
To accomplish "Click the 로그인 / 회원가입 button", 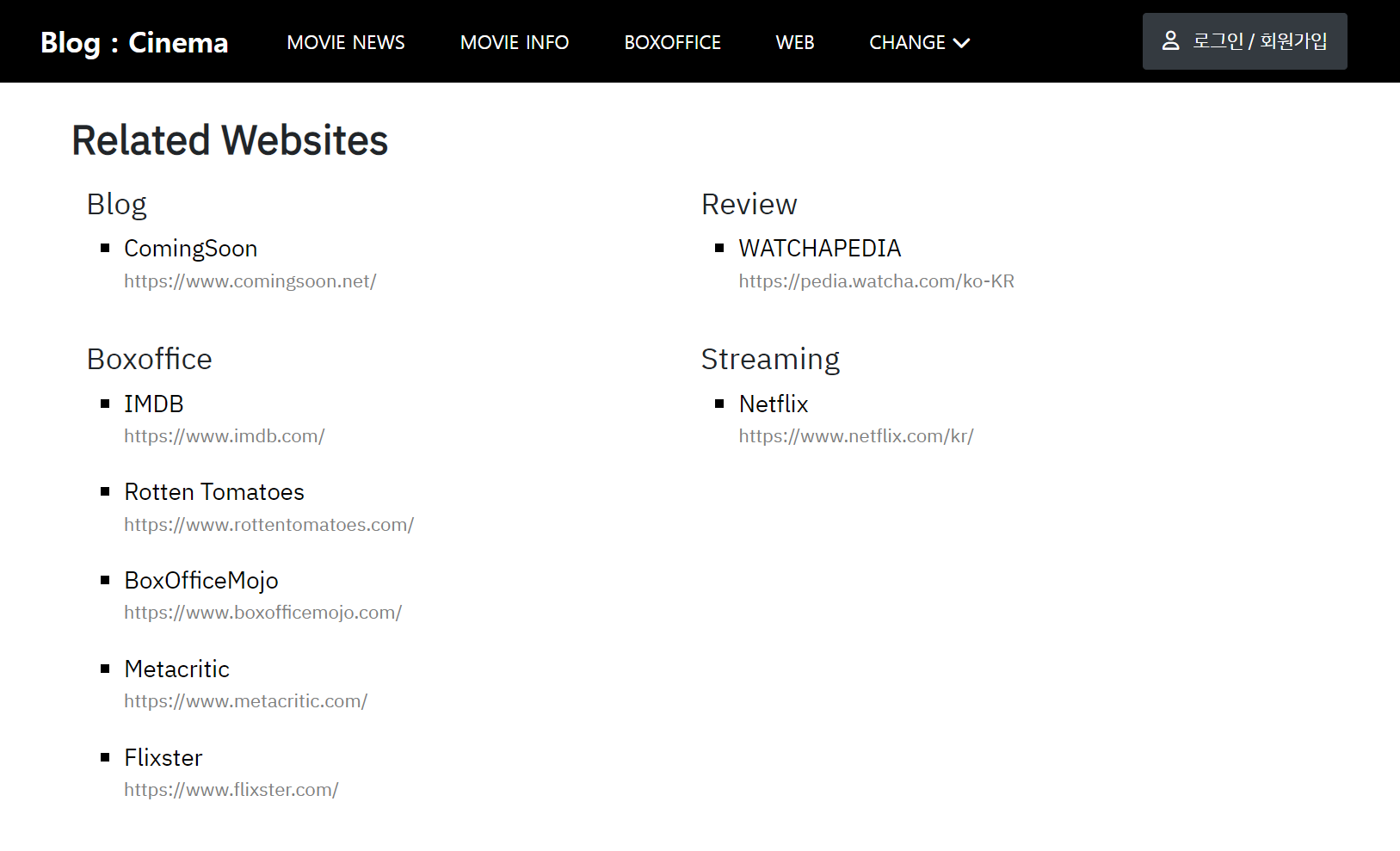I will tap(1244, 40).
